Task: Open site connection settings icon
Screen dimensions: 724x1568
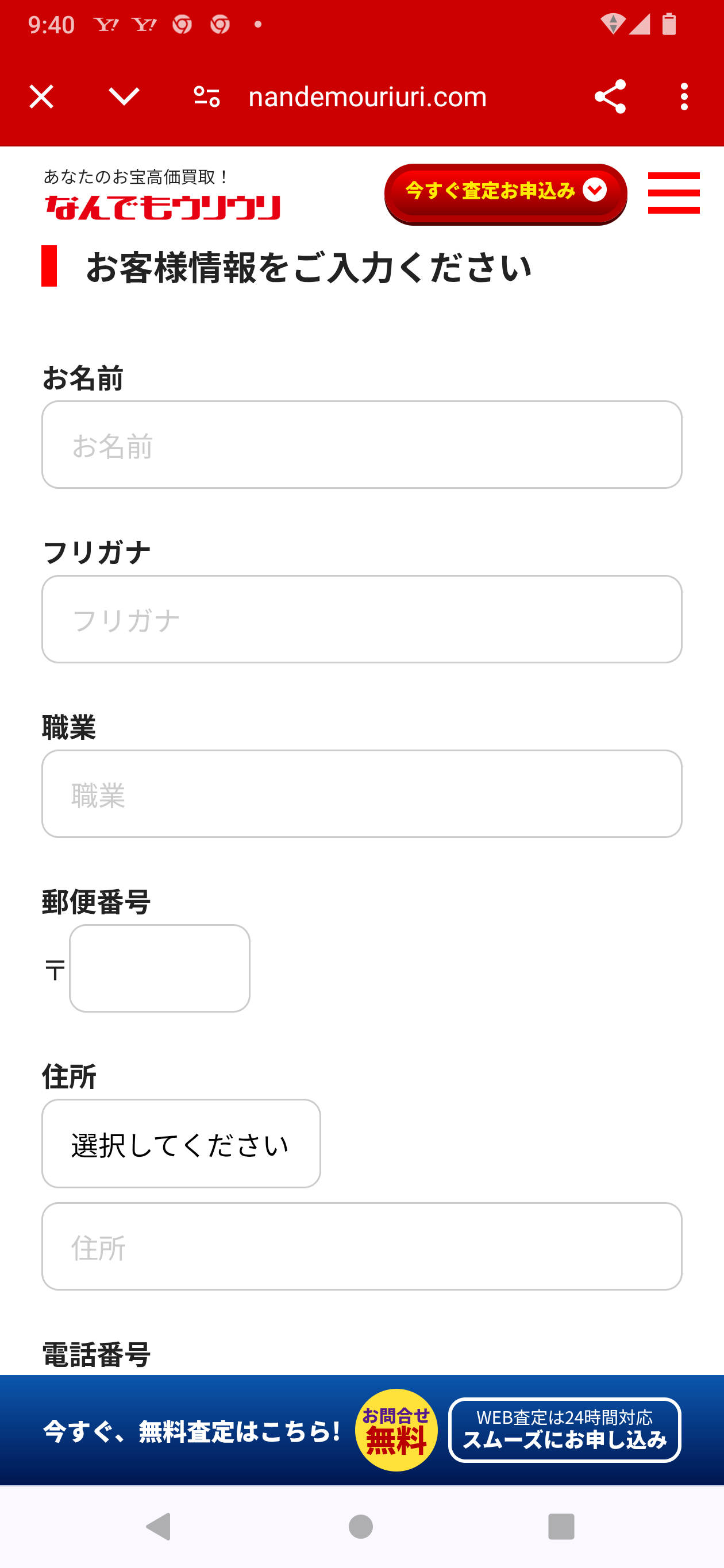Action: [x=206, y=97]
